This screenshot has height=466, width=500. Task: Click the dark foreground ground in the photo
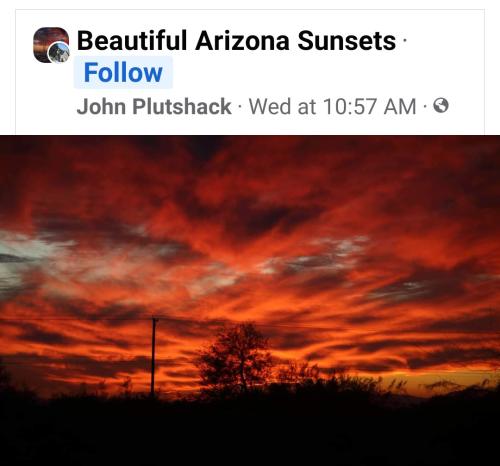pyautogui.click(x=250, y=433)
